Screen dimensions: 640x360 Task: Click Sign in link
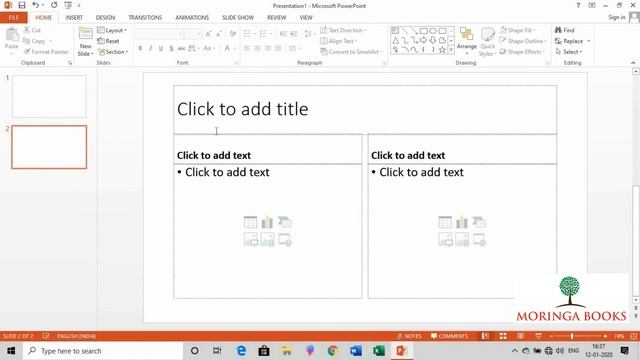click(x=616, y=17)
